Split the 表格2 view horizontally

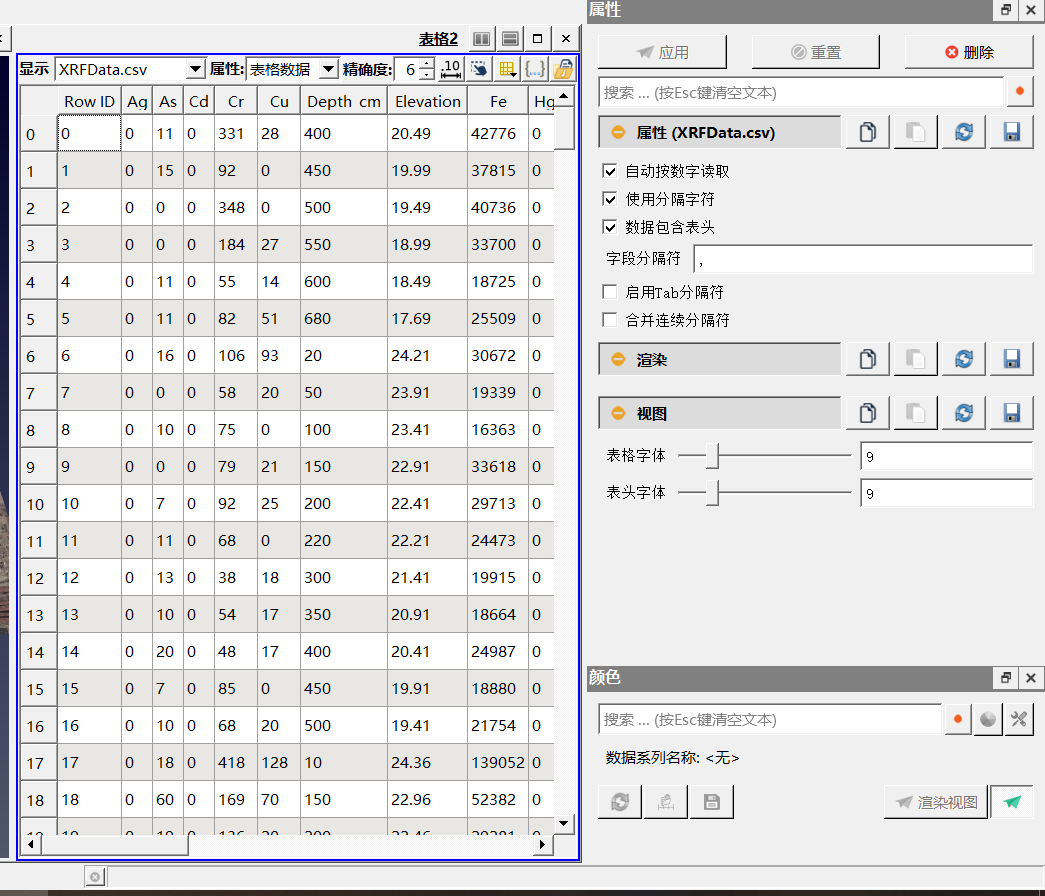coord(481,39)
